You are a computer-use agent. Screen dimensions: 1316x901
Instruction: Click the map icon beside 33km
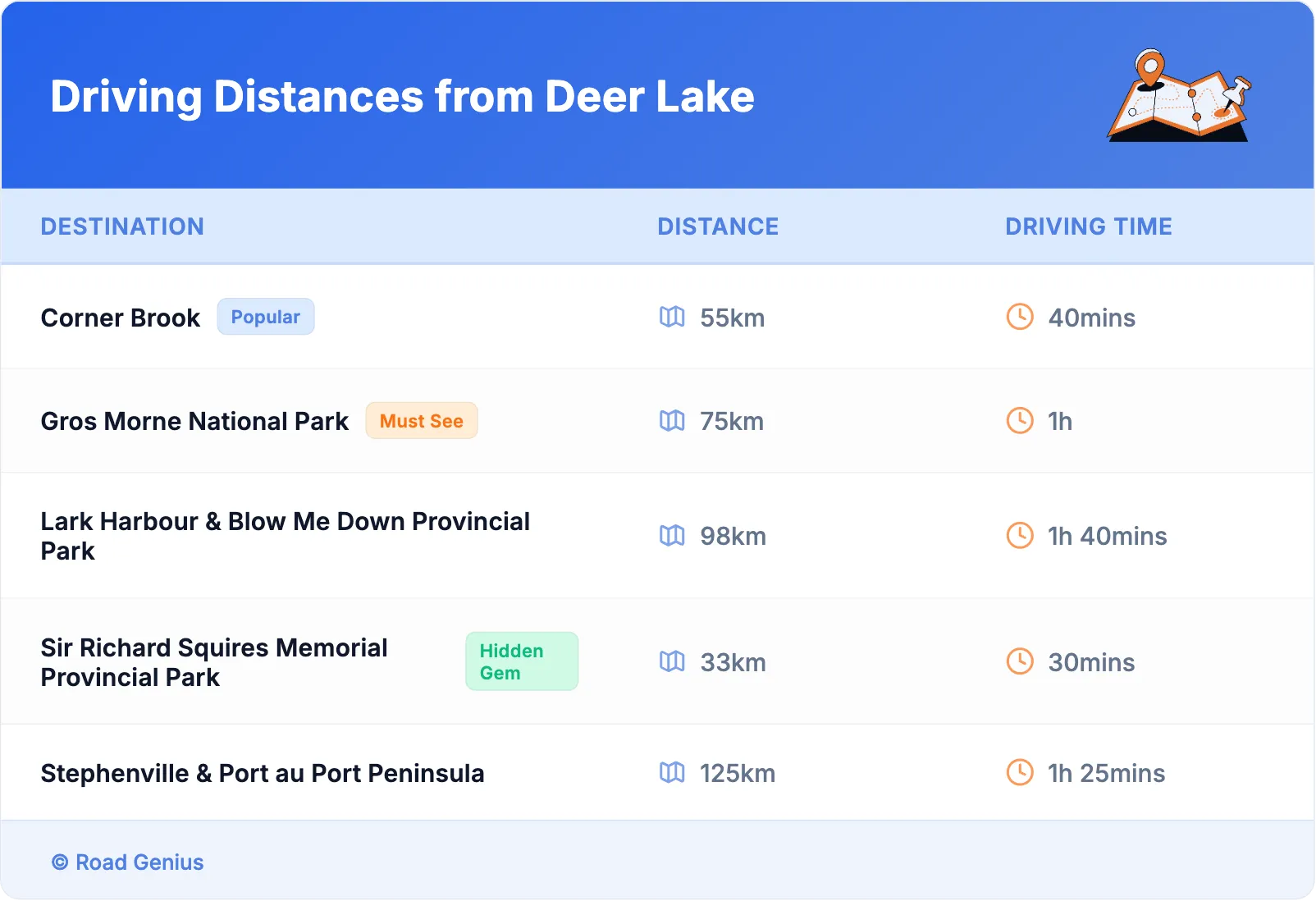click(672, 661)
